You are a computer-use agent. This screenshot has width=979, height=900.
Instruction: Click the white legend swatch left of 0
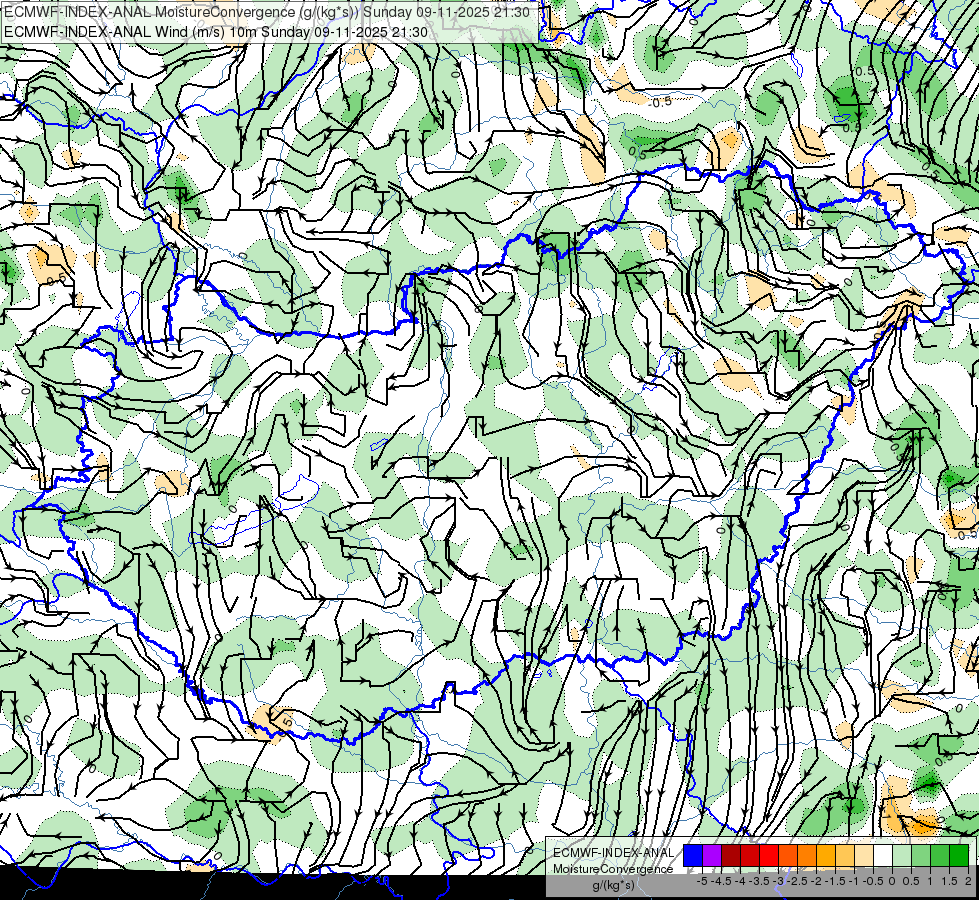[883, 855]
